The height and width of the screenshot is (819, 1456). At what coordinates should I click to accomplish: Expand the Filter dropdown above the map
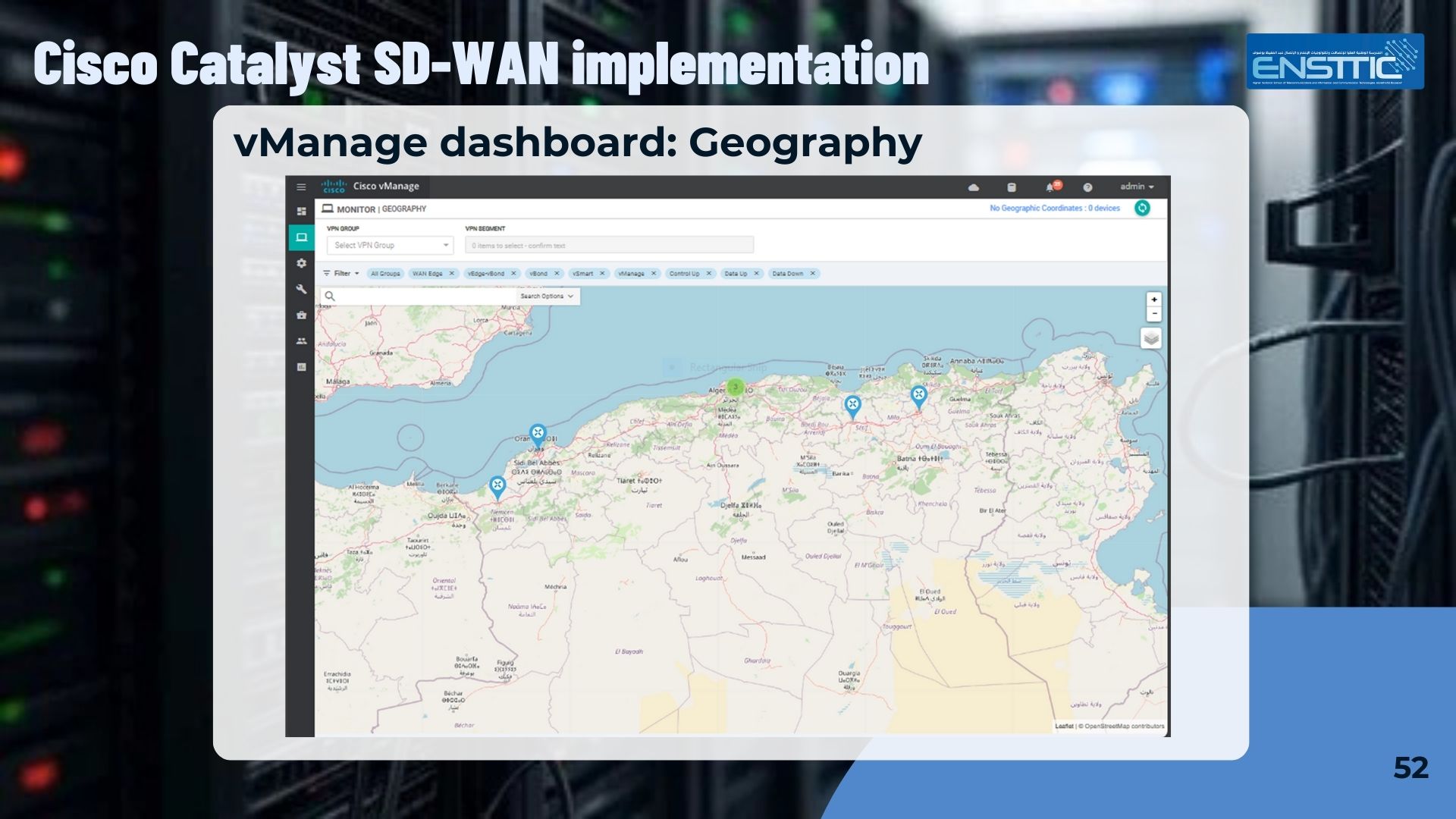click(x=345, y=273)
